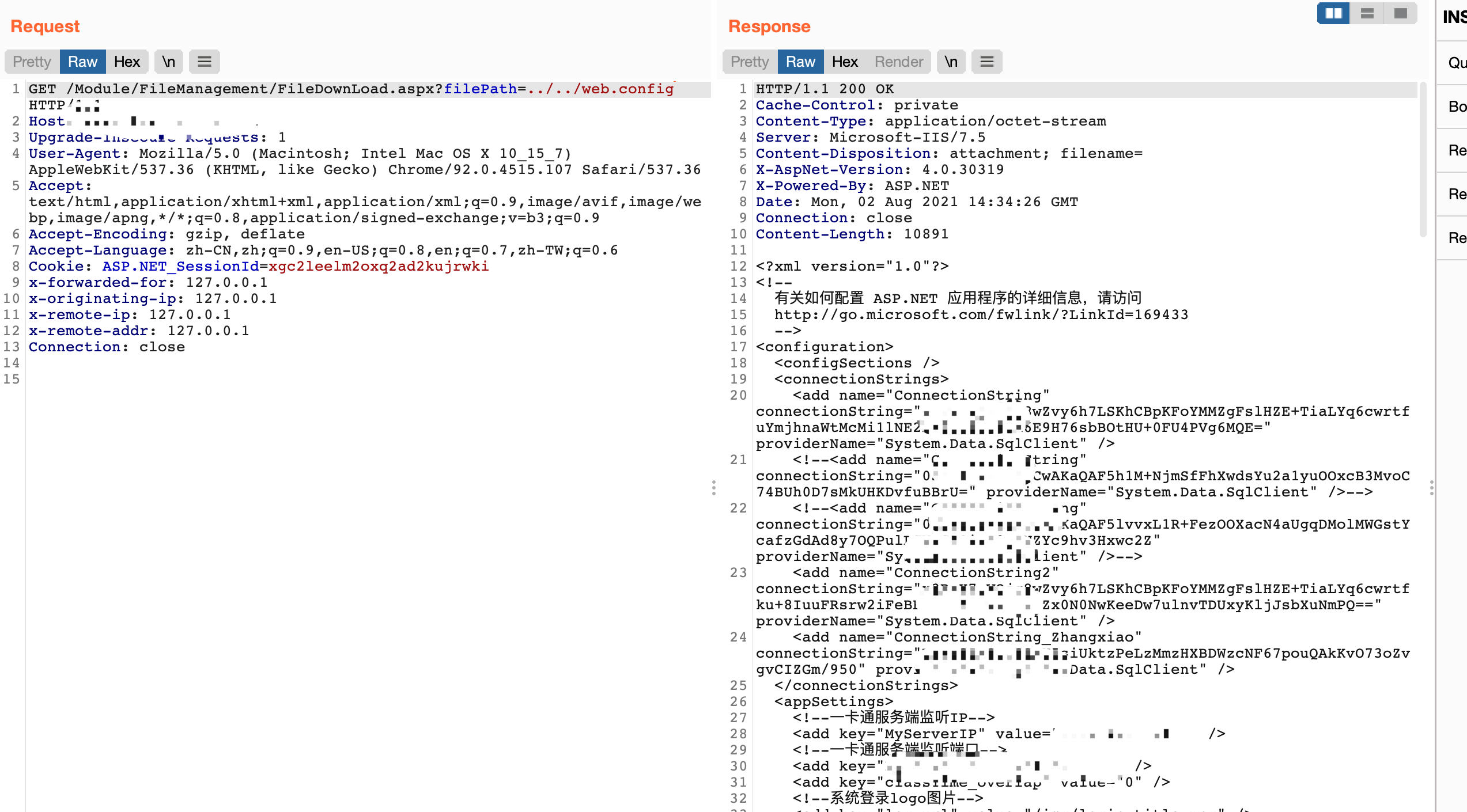Screen dimensions: 1467x812
Task: Click vertical divider handle between Request and Response
Action: [x=714, y=487]
